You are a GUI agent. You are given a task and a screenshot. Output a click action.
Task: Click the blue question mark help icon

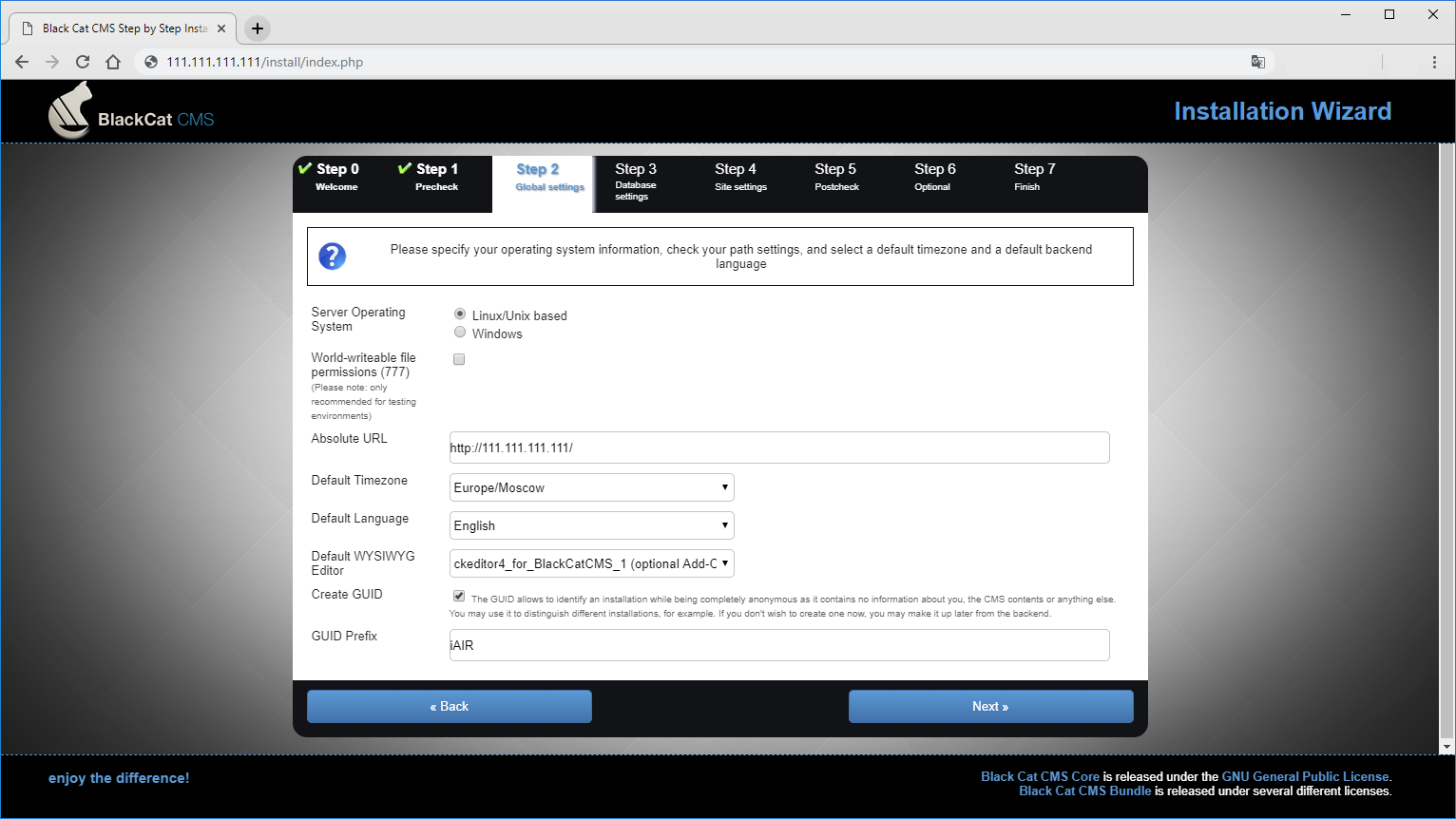(x=332, y=256)
